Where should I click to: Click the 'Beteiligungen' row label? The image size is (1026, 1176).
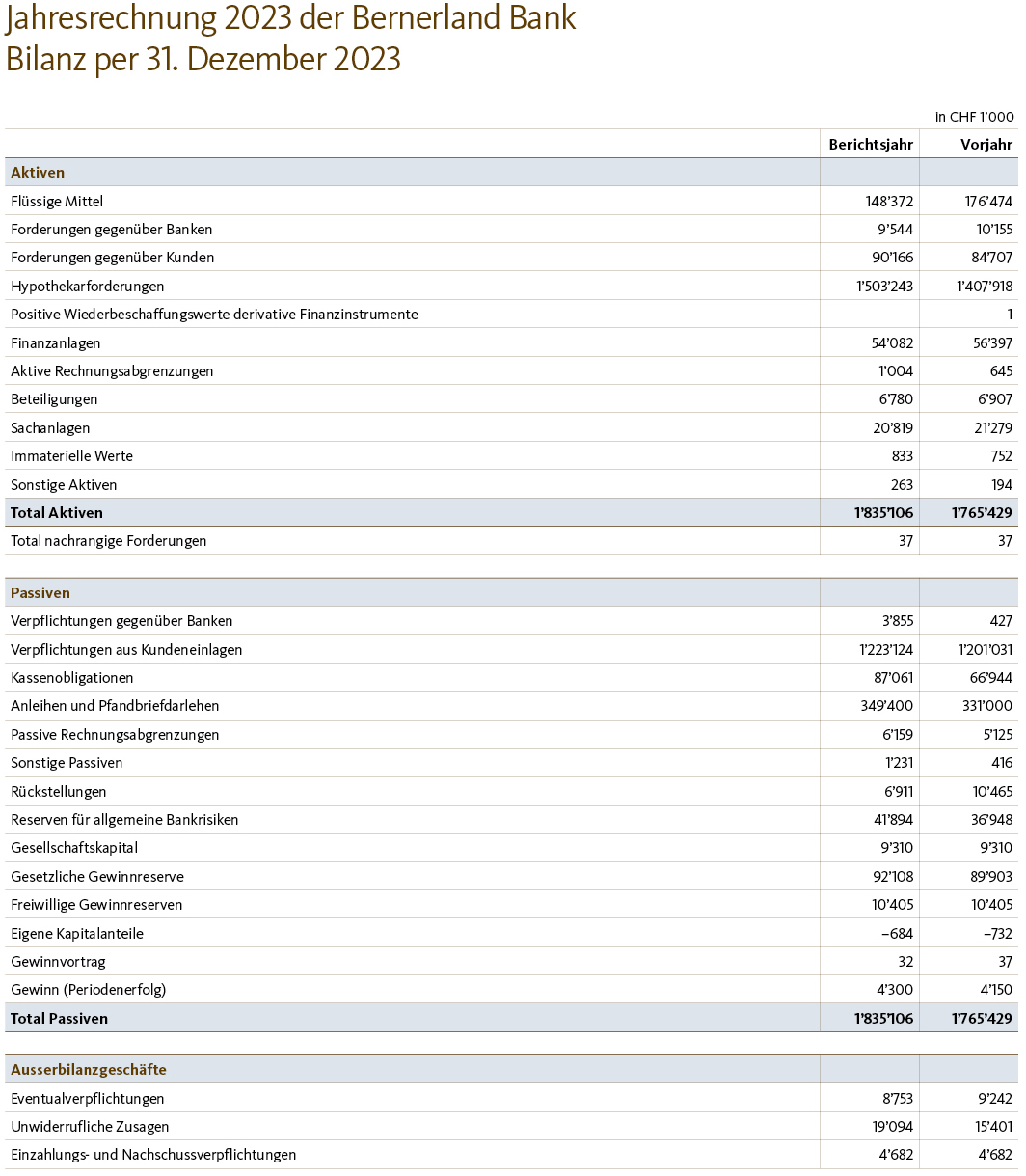click(54, 399)
